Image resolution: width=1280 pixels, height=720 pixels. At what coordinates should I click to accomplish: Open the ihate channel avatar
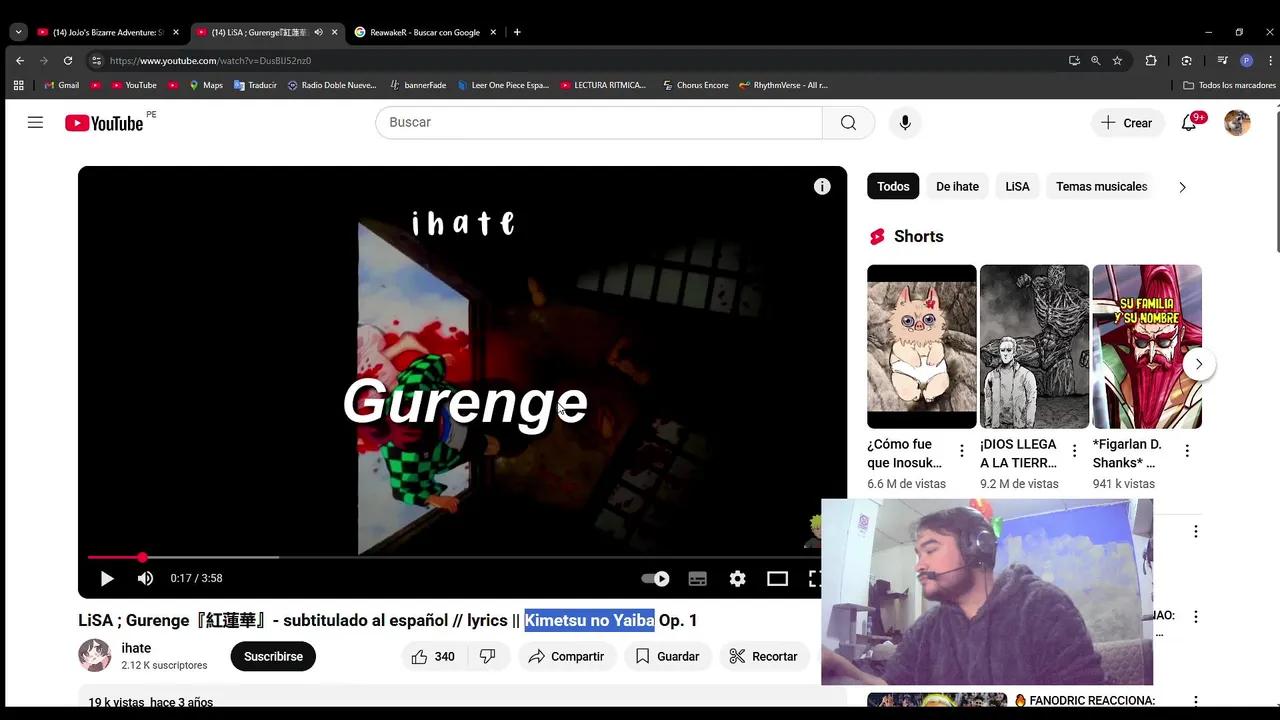pos(95,655)
